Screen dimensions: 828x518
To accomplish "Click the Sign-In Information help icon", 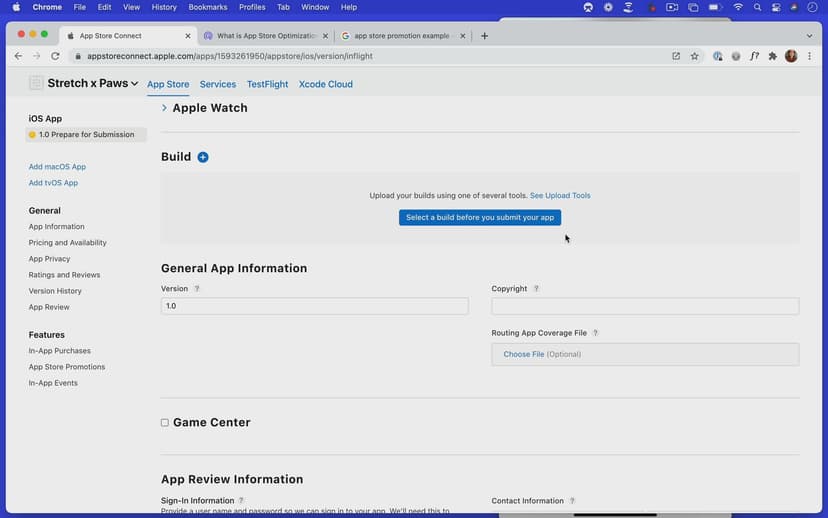I will click(242, 501).
